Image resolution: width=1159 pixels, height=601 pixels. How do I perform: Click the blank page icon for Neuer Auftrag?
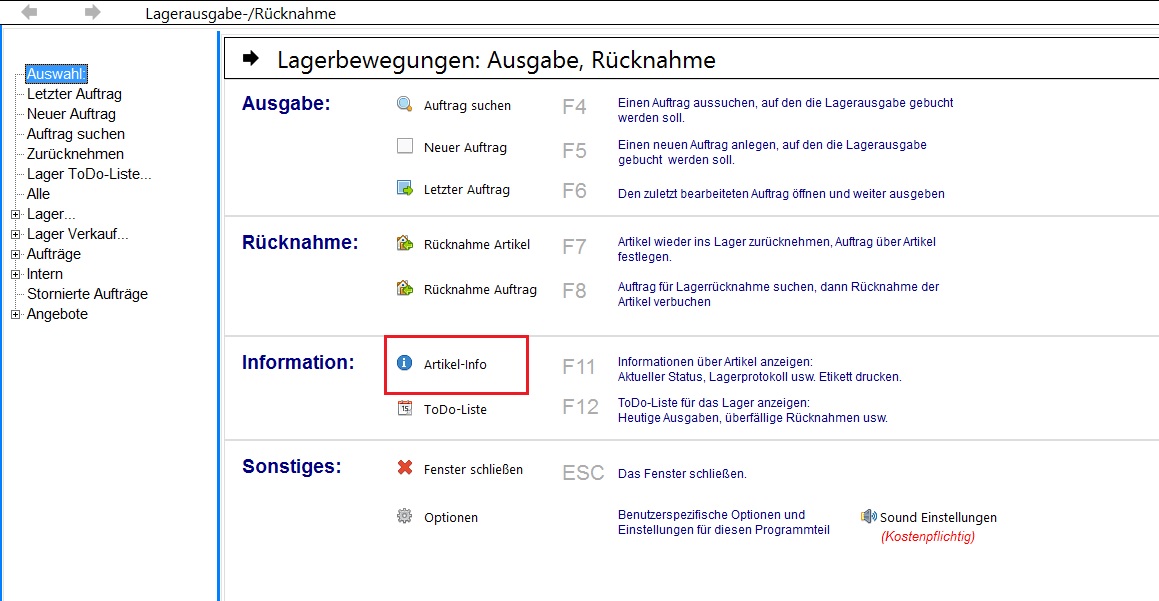pos(405,146)
